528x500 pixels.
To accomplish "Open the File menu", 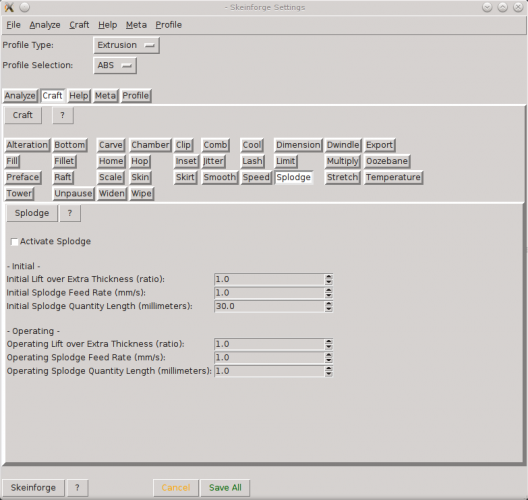I will [x=13, y=25].
